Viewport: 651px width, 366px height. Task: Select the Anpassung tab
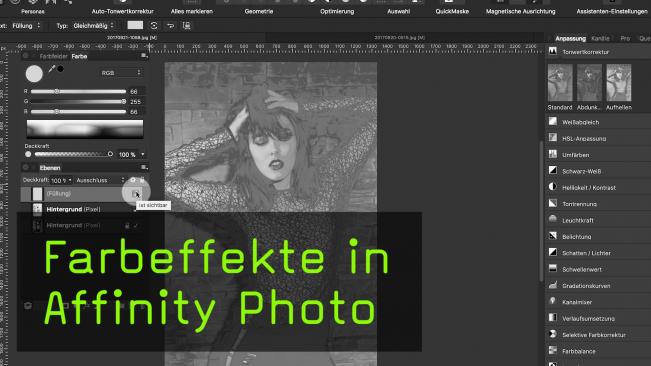[x=570, y=39]
